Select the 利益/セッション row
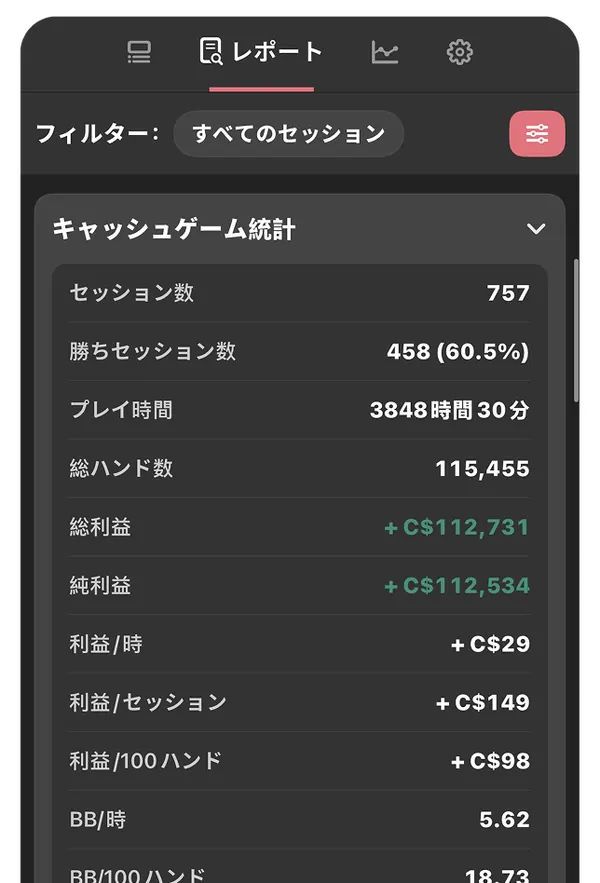The width and height of the screenshot is (600, 883). (x=299, y=703)
